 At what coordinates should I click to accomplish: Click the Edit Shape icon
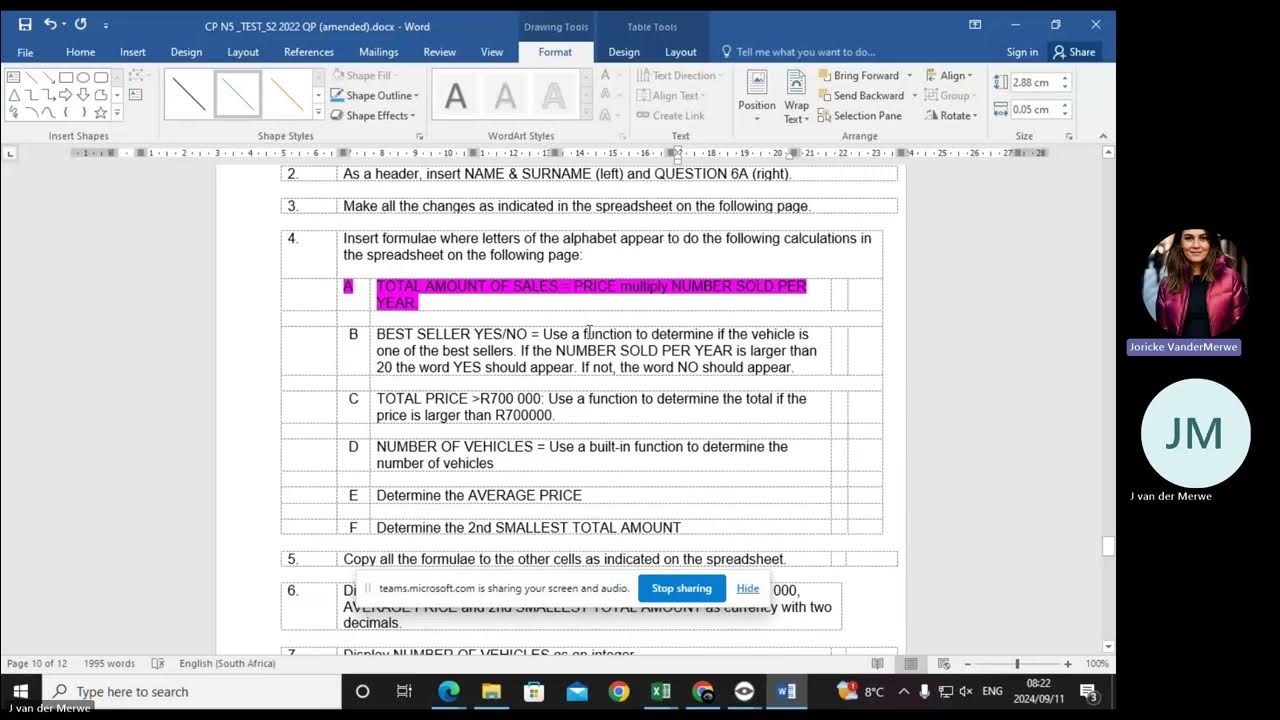[x=136, y=75]
